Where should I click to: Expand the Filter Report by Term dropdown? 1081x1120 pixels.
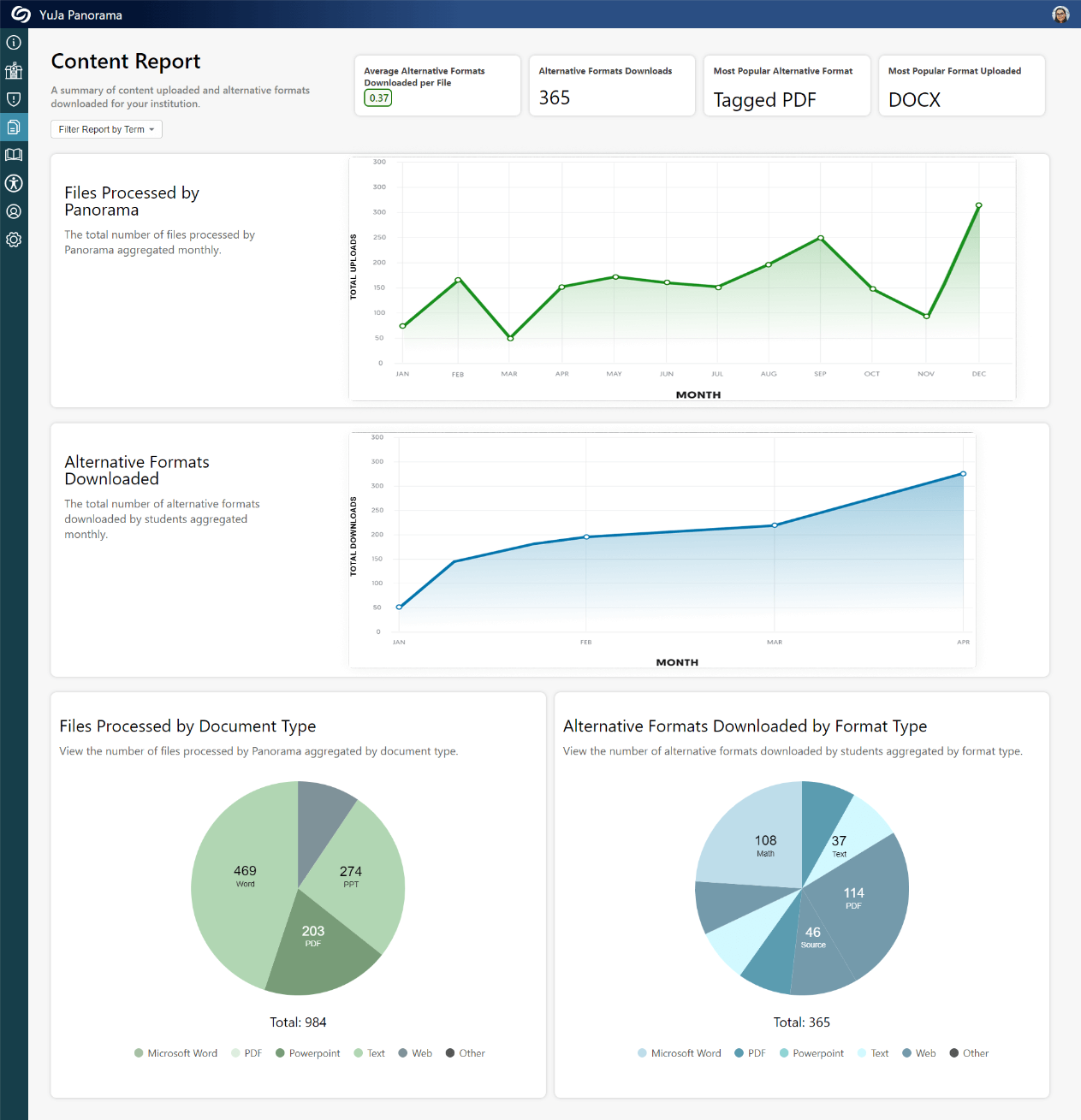click(x=106, y=129)
